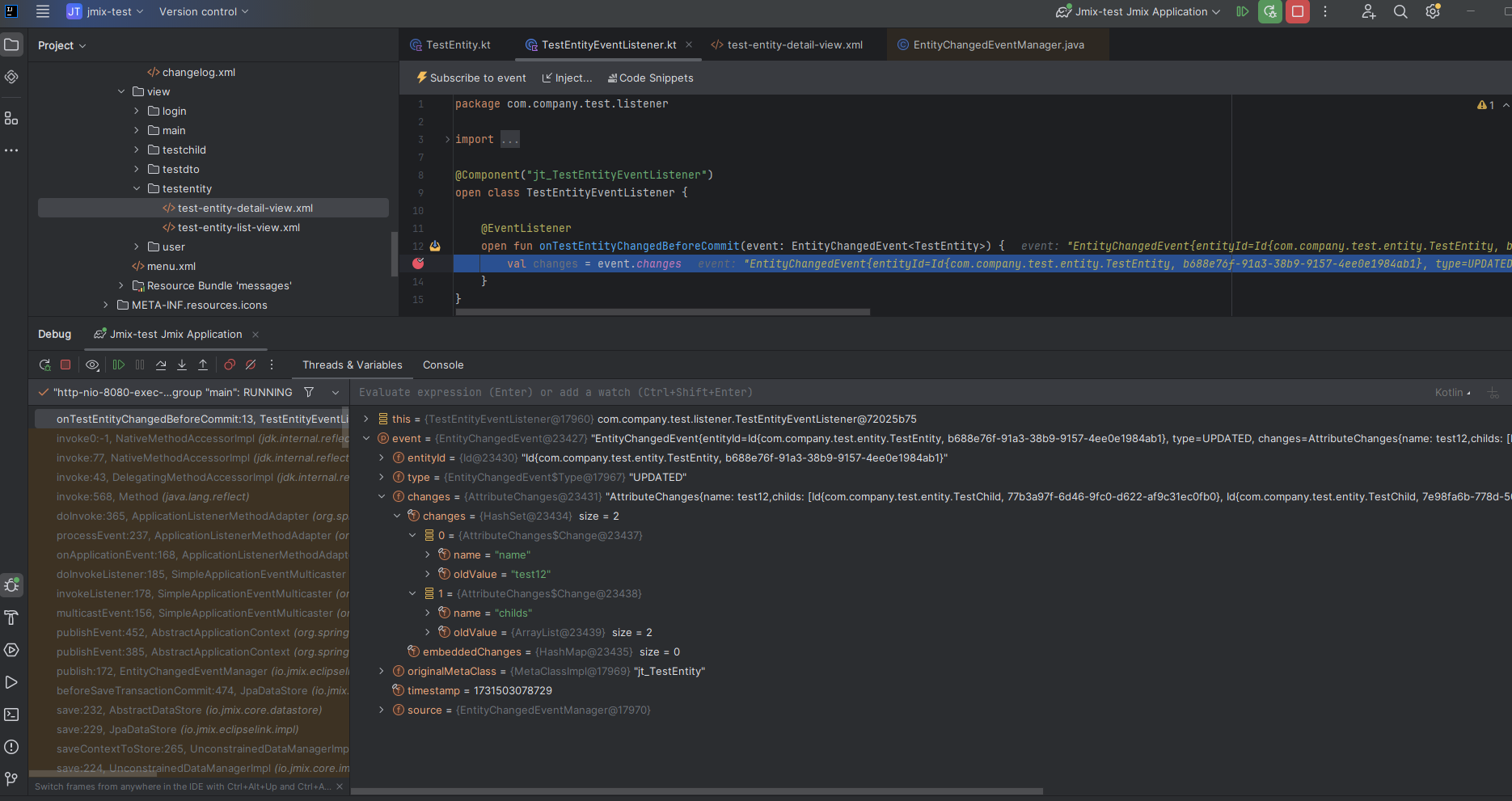1512x801 pixels.
Task: Open the jmix-test project dropdown
Action: [x=105, y=11]
